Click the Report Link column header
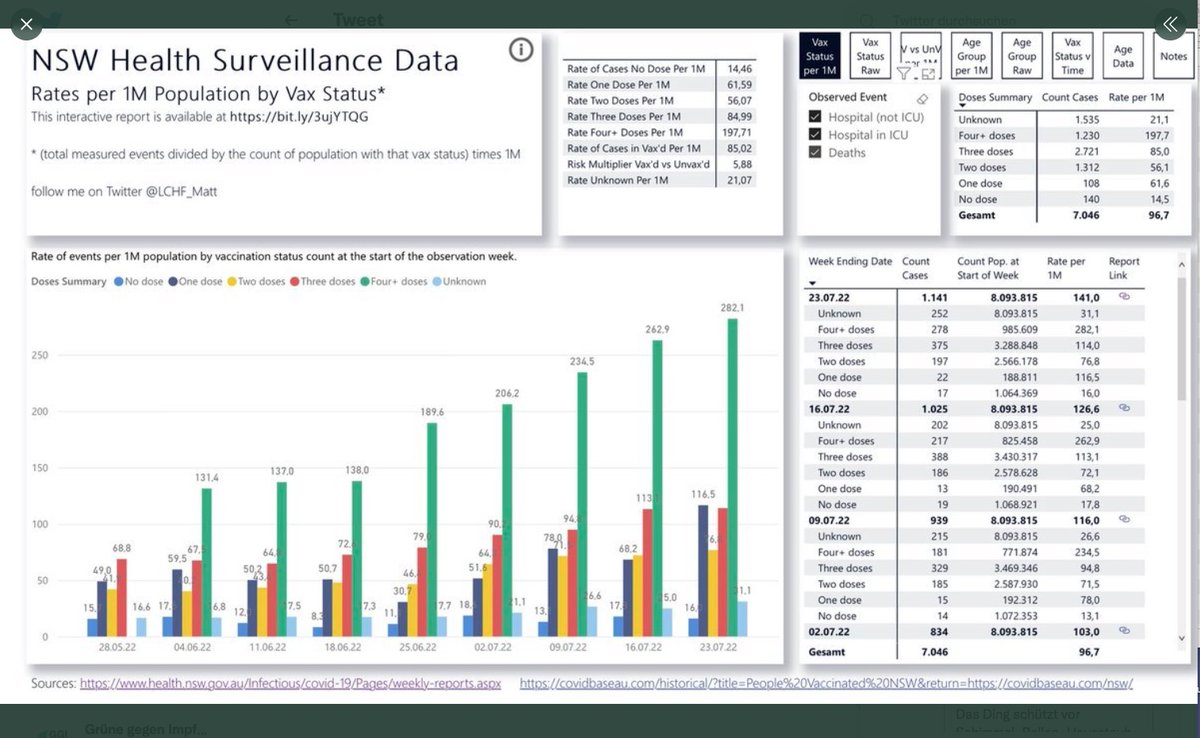The height and width of the screenshot is (738, 1200). click(1124, 268)
